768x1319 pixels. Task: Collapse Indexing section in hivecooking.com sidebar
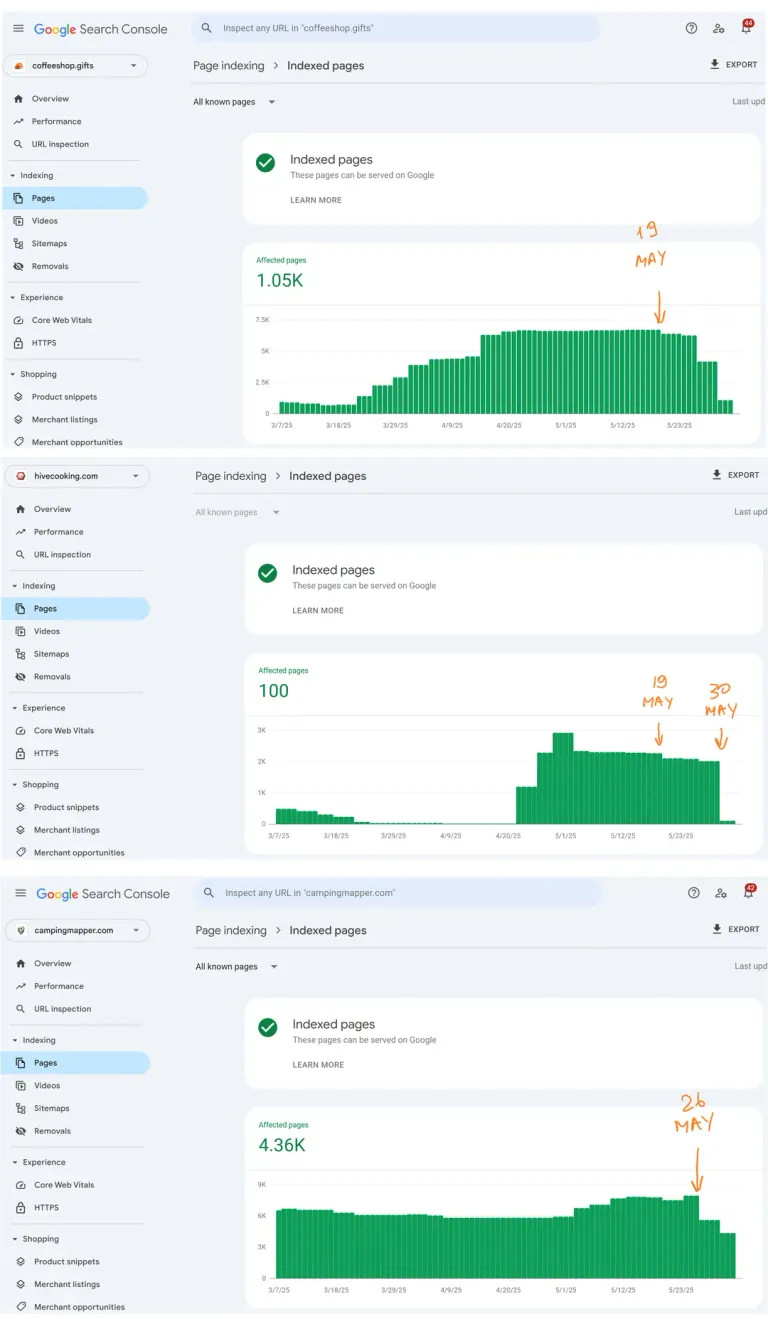pyautogui.click(x=34, y=586)
